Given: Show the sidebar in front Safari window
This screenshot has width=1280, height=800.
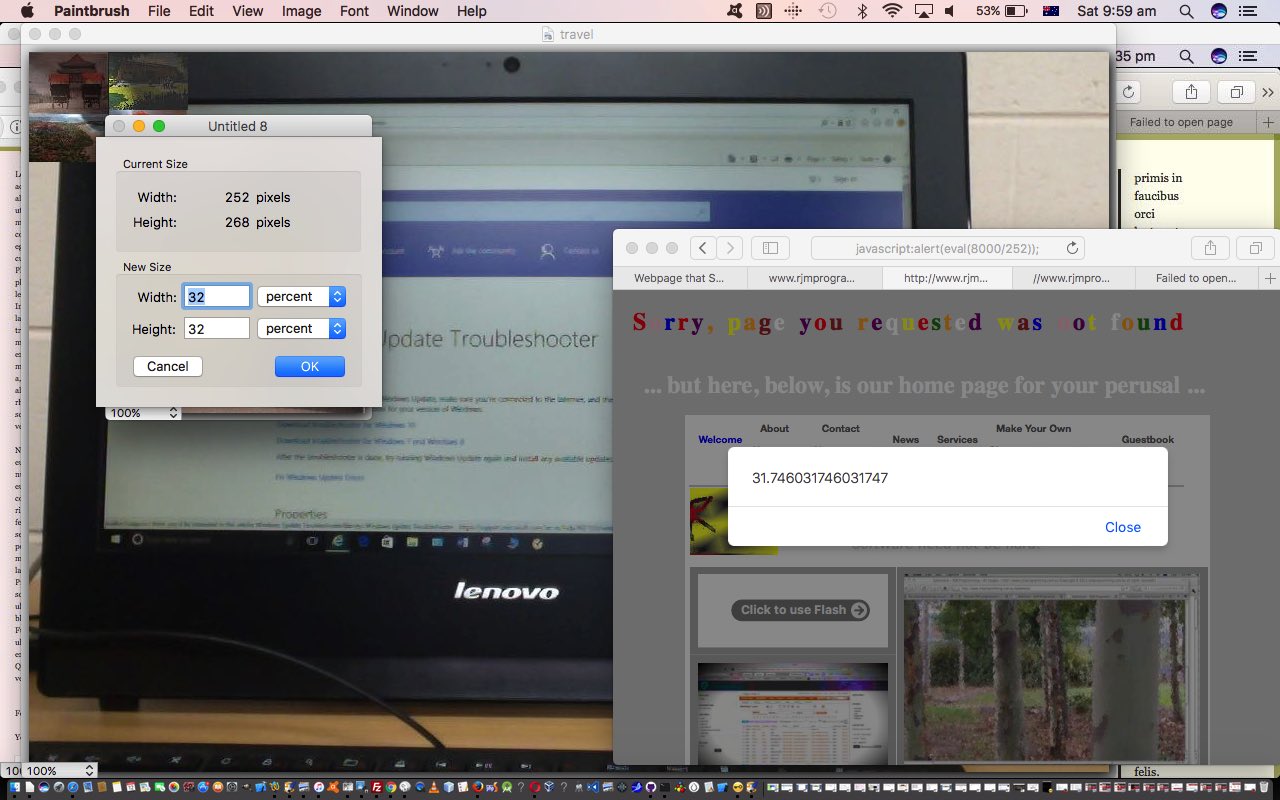Looking at the screenshot, I should pos(770,248).
